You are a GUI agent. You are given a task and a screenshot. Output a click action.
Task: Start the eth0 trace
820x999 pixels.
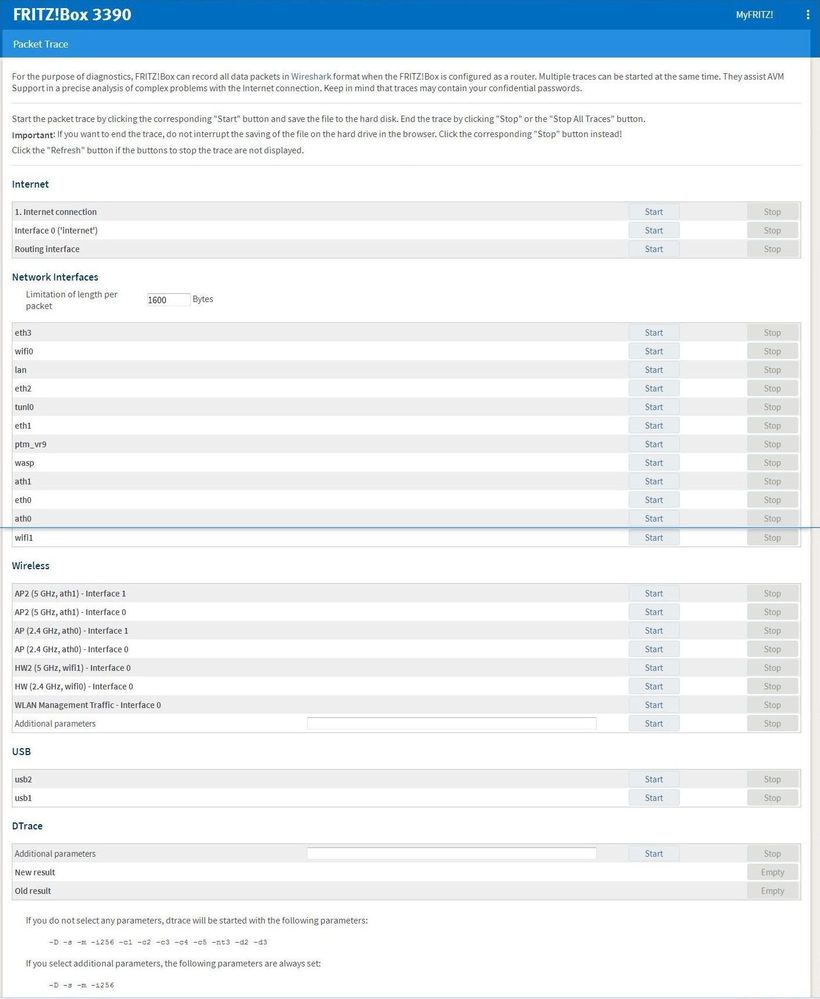pos(654,500)
